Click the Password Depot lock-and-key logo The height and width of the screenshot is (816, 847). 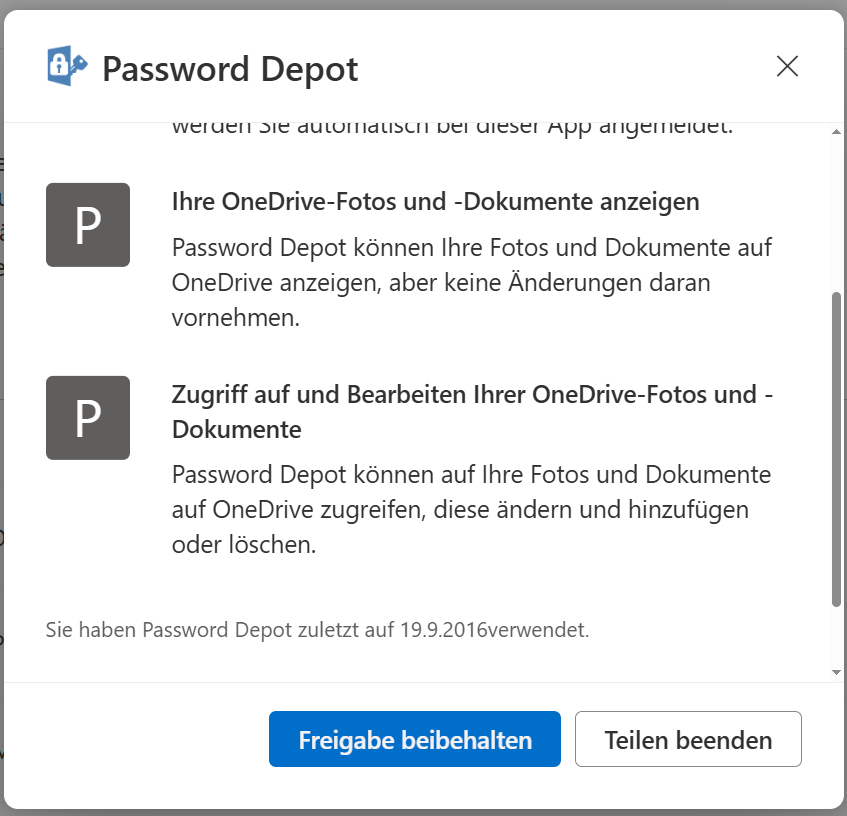tap(67, 66)
